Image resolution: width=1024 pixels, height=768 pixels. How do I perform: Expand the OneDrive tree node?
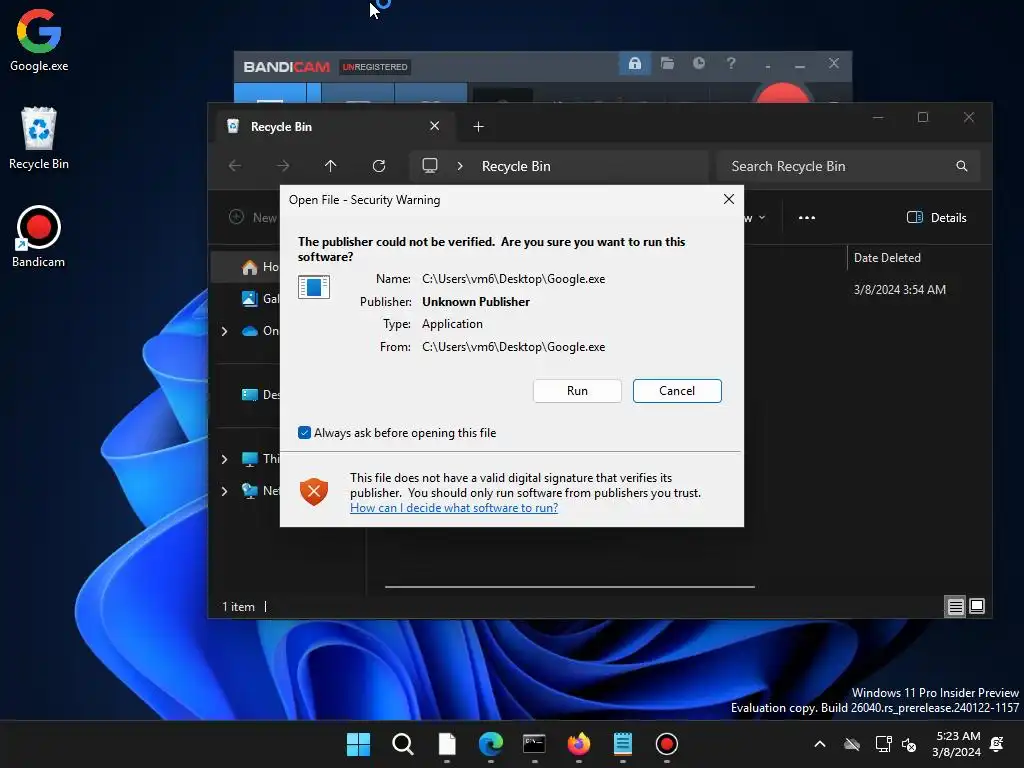click(225, 331)
